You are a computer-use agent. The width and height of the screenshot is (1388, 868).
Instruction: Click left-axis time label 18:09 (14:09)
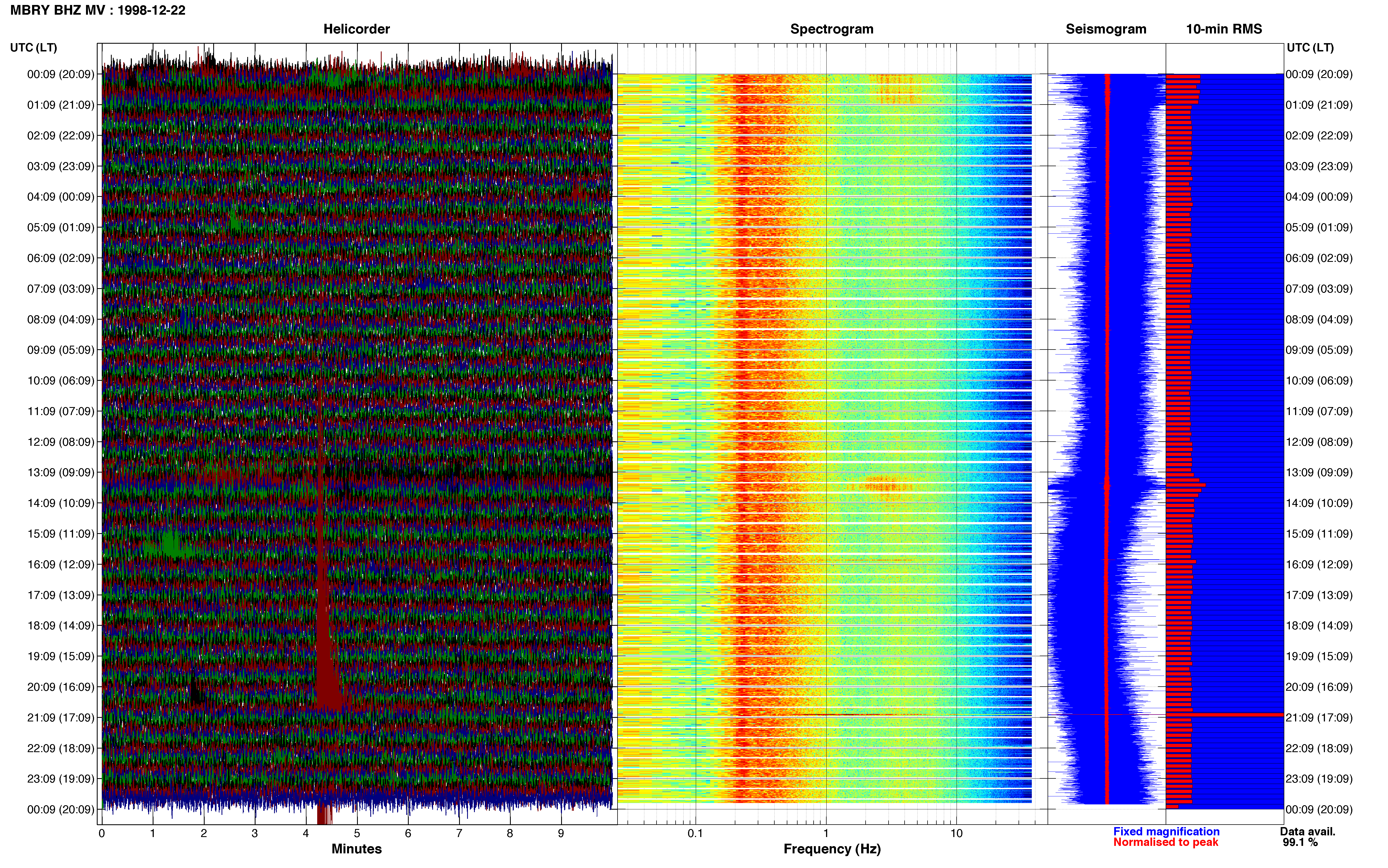tap(61, 626)
